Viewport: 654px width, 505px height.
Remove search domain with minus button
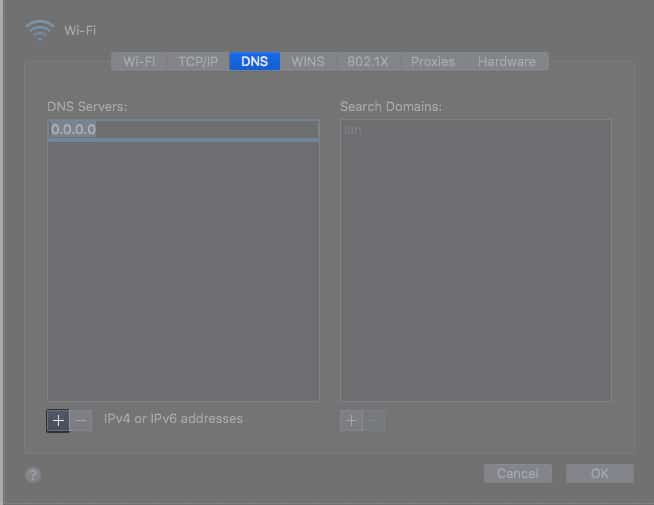(x=374, y=421)
